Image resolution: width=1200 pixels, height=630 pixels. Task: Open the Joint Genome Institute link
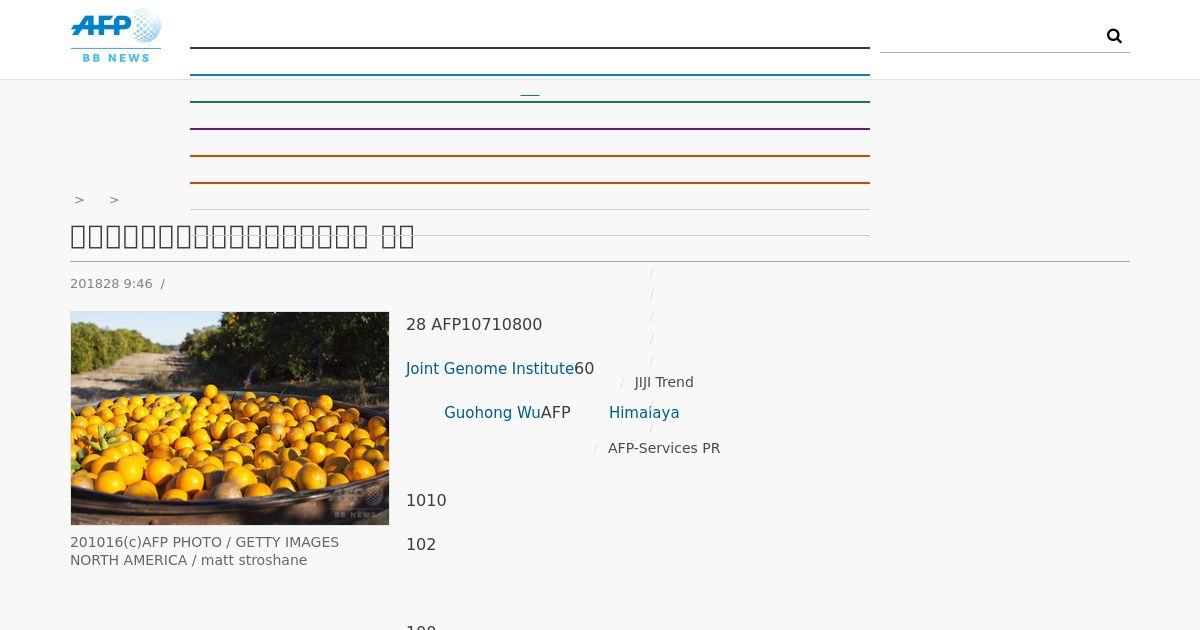(x=490, y=369)
